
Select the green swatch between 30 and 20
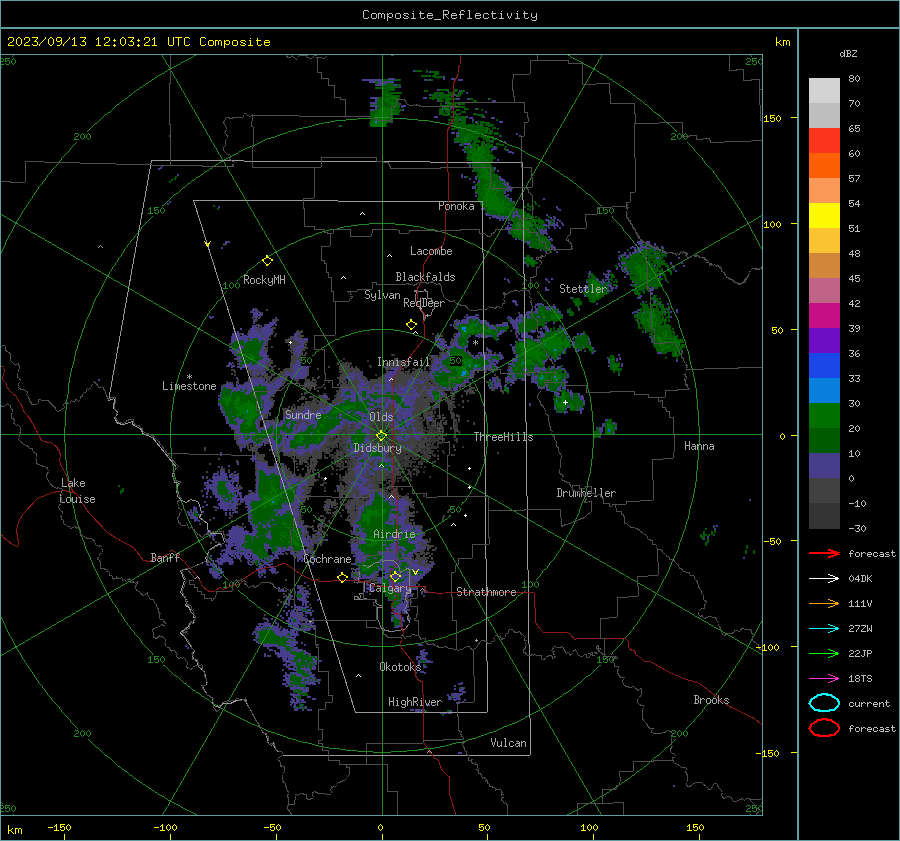point(824,416)
